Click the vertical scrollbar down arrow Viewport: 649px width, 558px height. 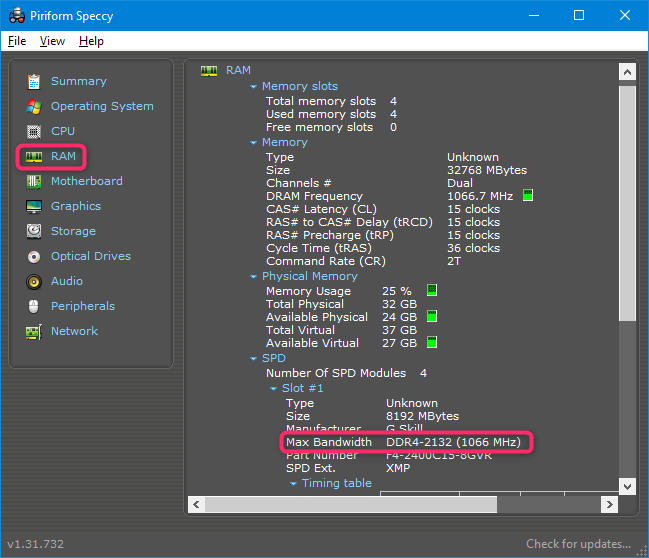627,485
